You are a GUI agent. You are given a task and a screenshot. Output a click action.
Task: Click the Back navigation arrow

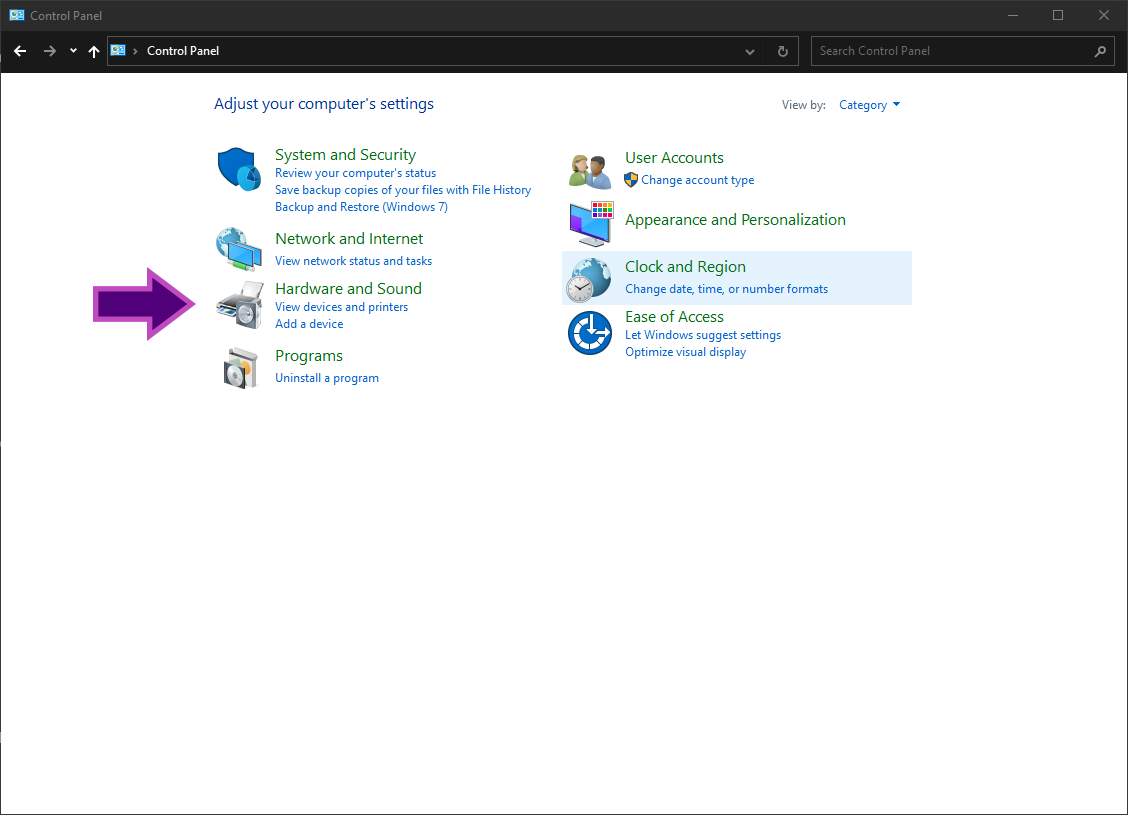point(20,51)
